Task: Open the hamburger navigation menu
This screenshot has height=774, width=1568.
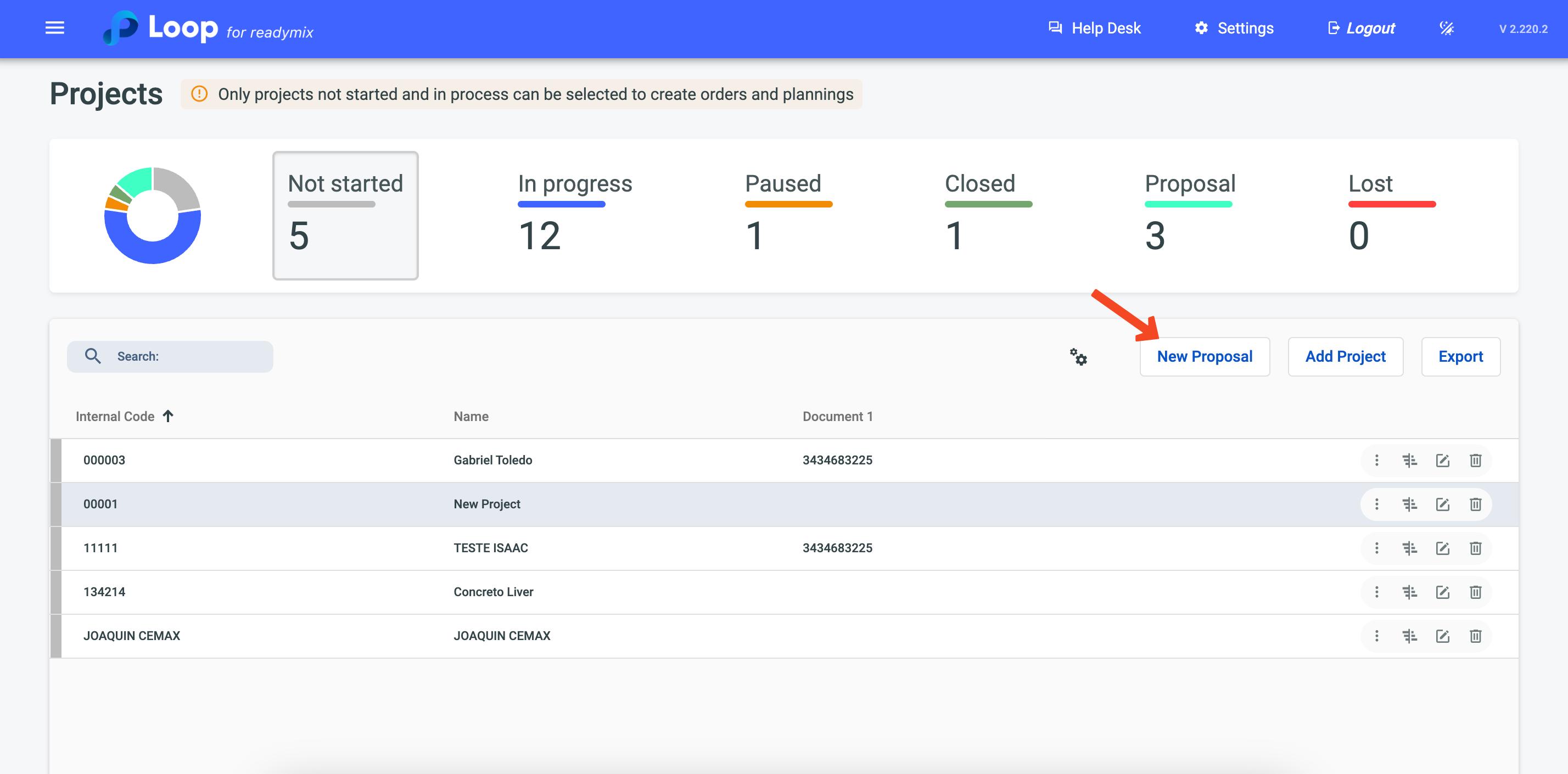Action: point(55,28)
